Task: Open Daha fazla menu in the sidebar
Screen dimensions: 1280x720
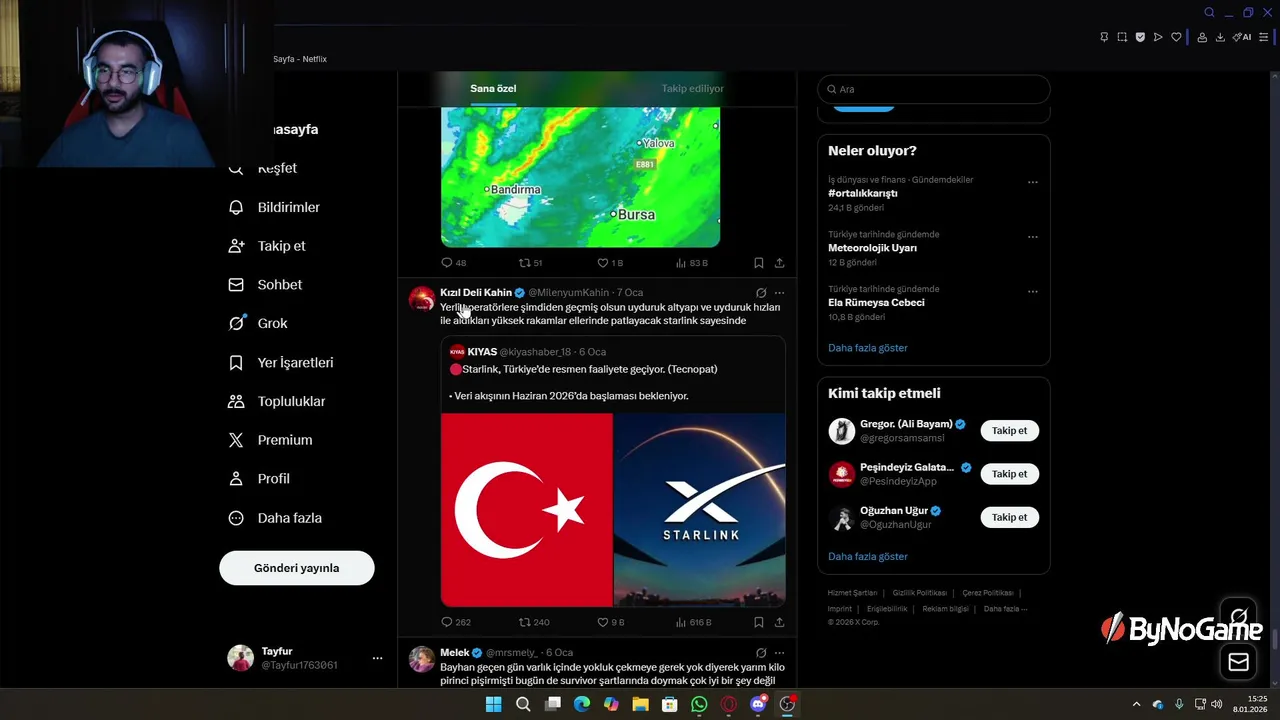Action: 275,518
